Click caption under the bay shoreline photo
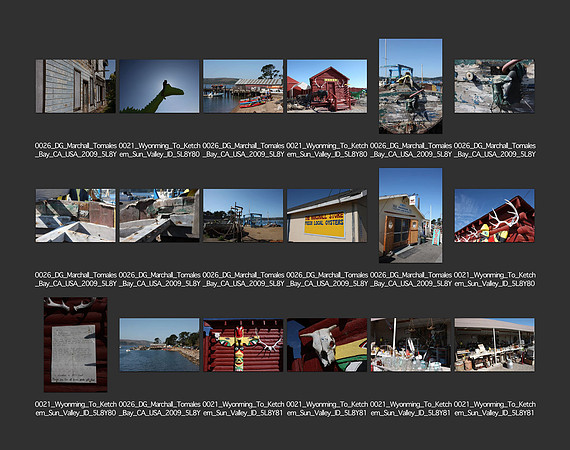The height and width of the screenshot is (450, 570). [159, 409]
